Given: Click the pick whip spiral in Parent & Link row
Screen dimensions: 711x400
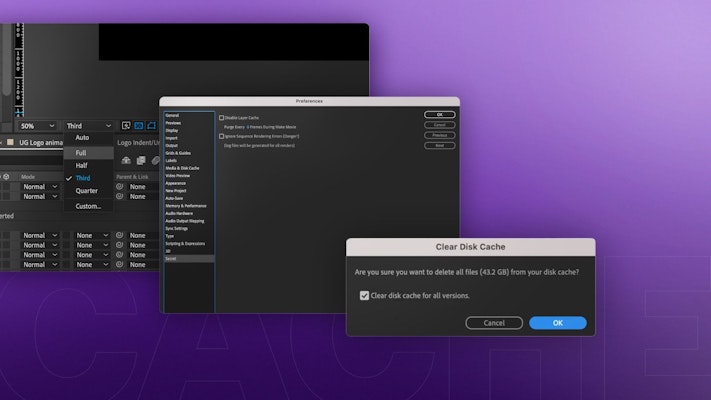Looking at the screenshot, I should click(119, 186).
